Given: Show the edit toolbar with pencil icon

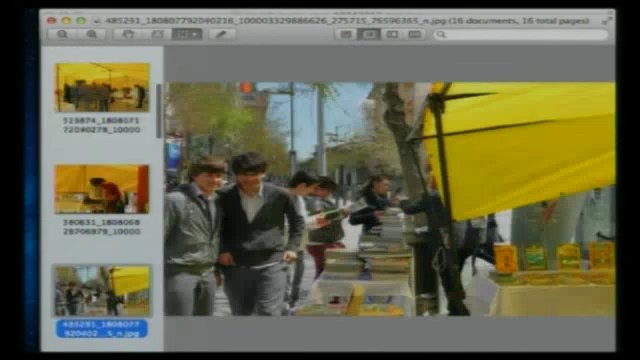Looking at the screenshot, I should 221,34.
